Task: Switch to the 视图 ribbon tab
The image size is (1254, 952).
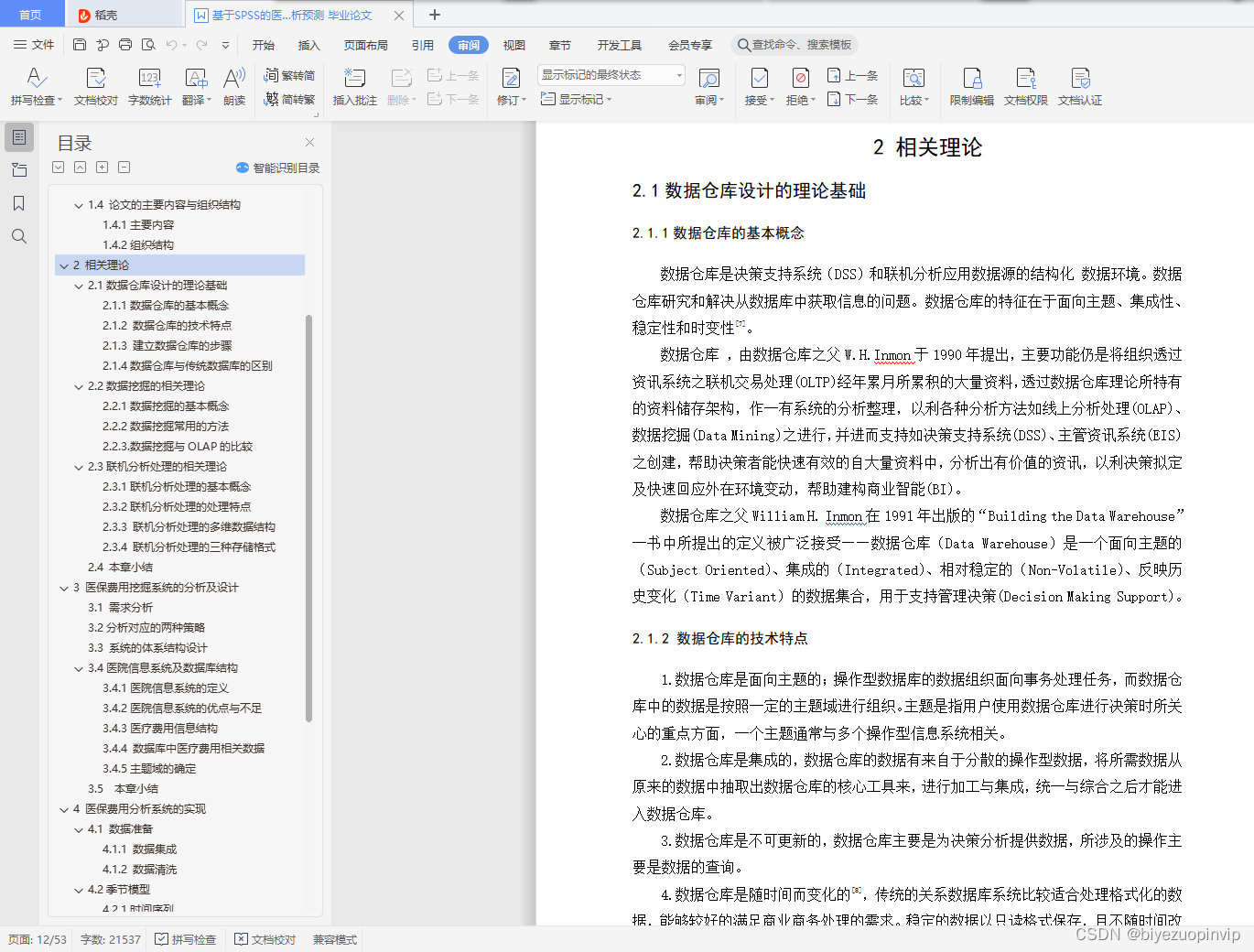Action: click(514, 45)
